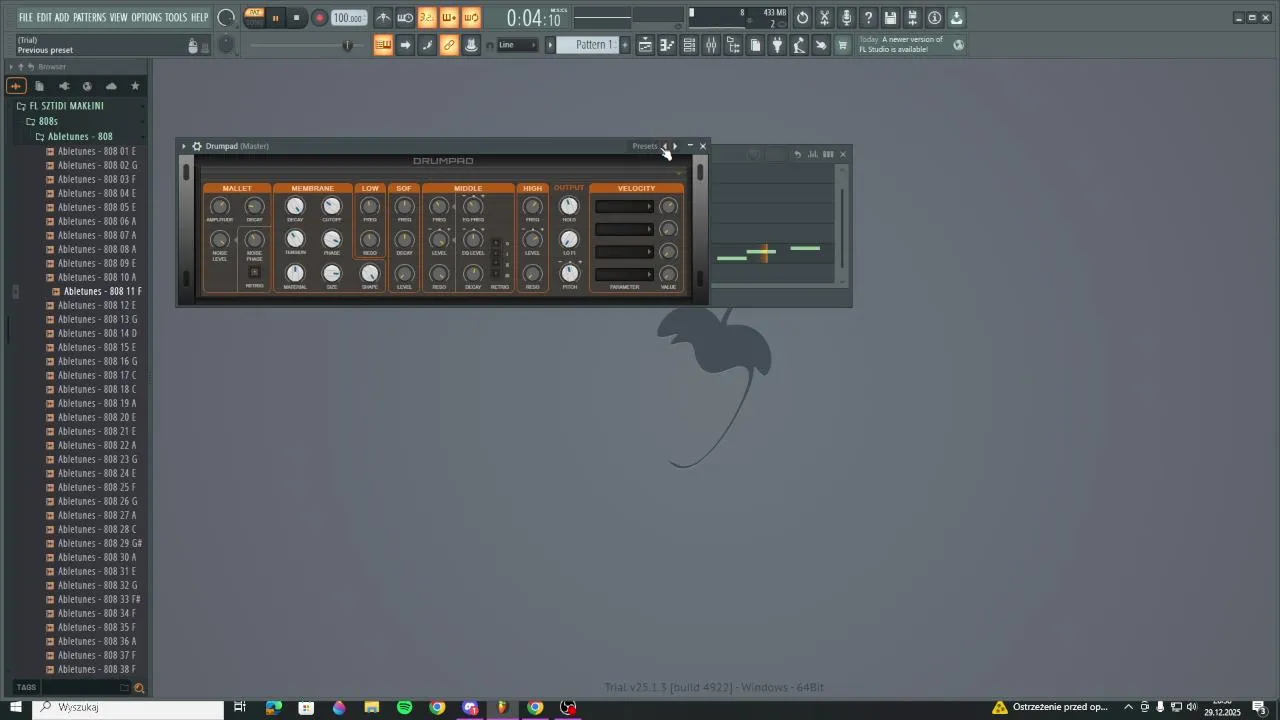1280x720 pixels.
Task: Select Browser starred favorites tab
Action: click(135, 86)
